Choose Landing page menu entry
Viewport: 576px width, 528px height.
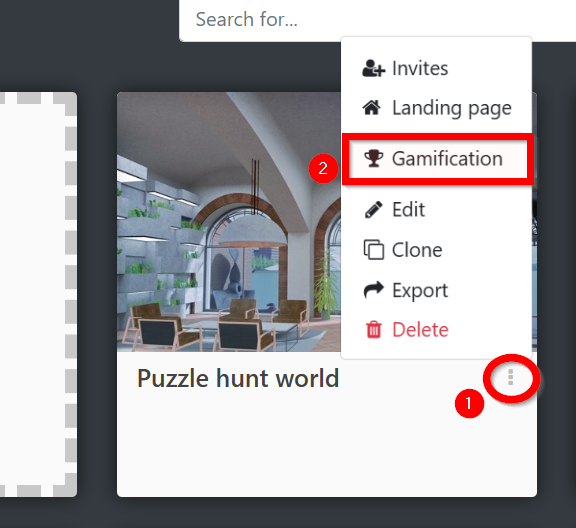pyautogui.click(x=436, y=108)
